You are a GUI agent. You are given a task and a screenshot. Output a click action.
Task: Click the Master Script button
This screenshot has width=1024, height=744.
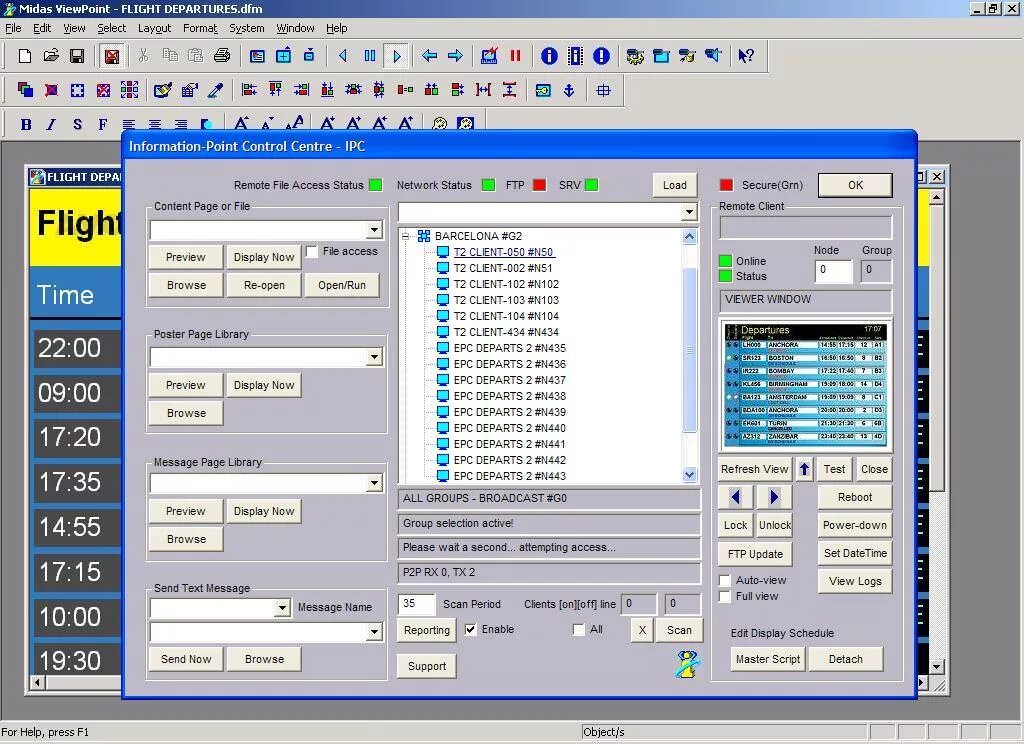[767, 659]
